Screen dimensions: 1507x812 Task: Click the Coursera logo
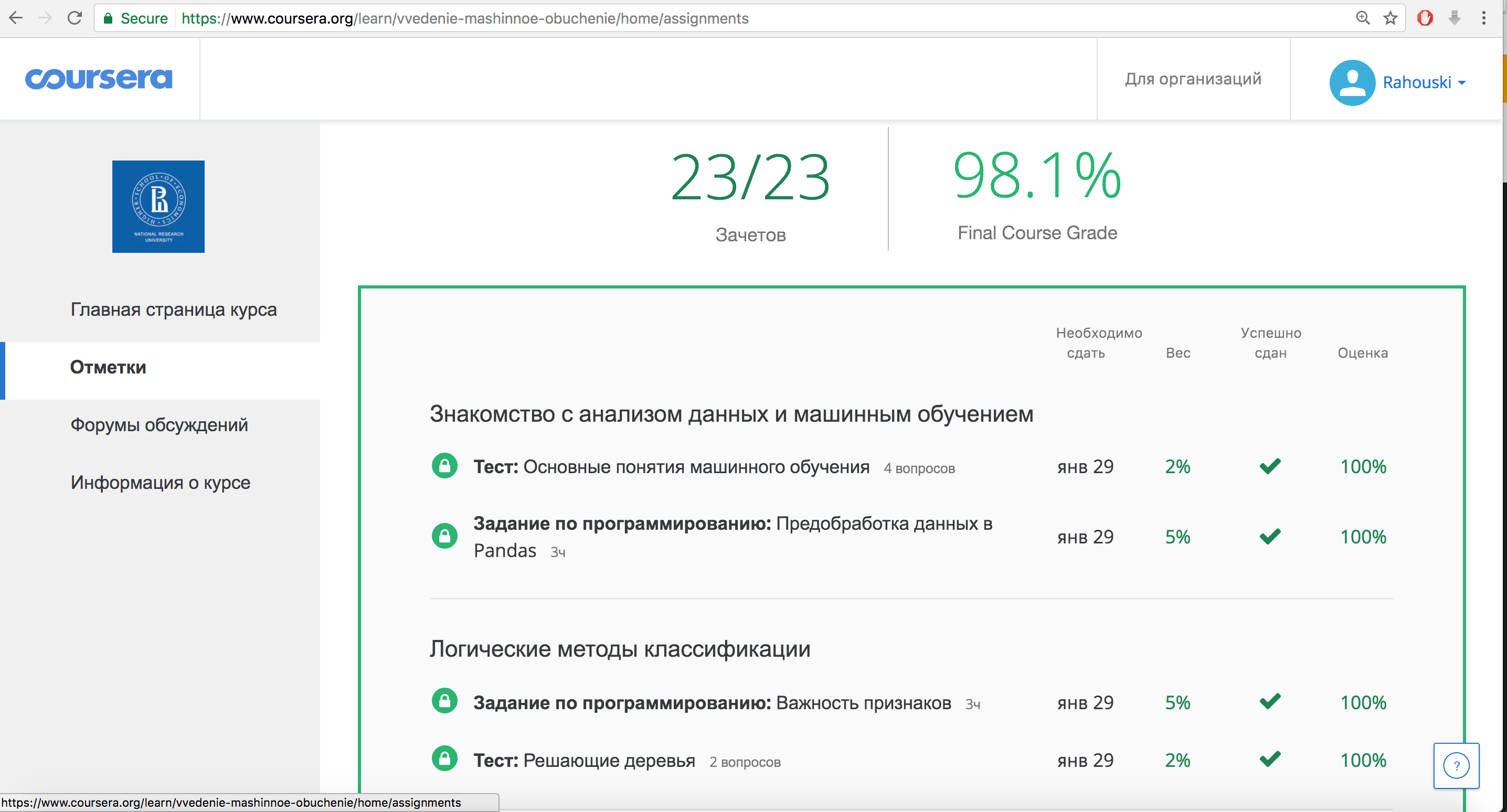pyautogui.click(x=98, y=79)
